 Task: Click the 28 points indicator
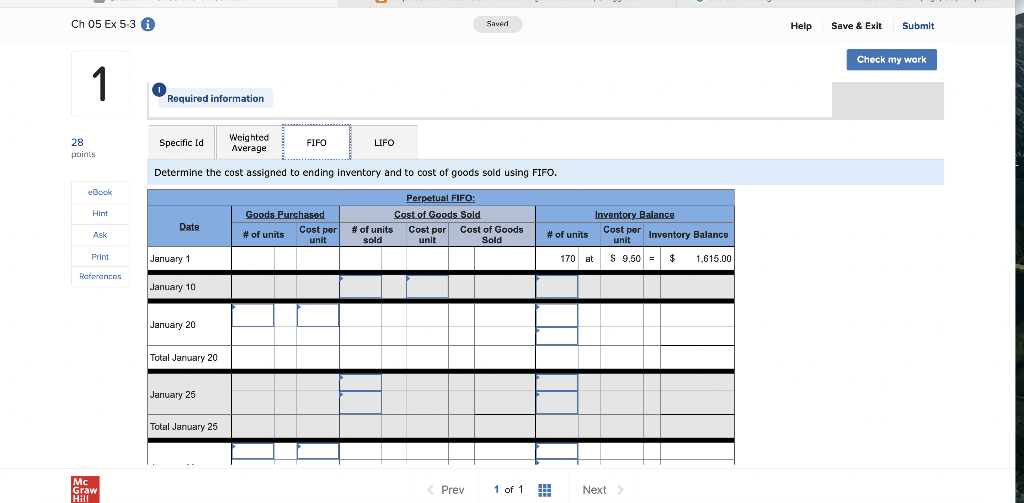[x=83, y=148]
